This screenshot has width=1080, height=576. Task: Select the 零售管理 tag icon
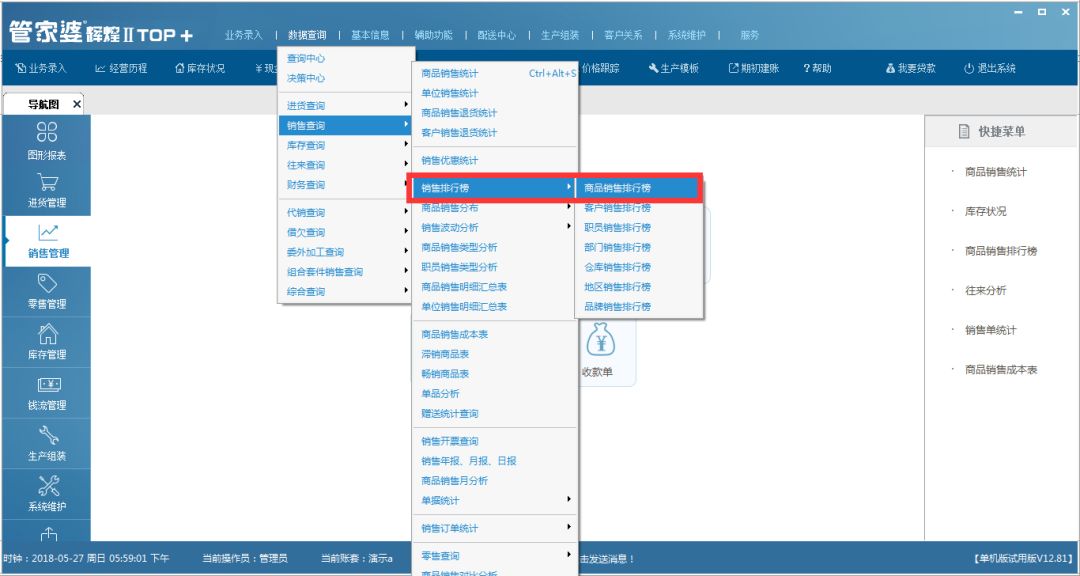point(46,289)
